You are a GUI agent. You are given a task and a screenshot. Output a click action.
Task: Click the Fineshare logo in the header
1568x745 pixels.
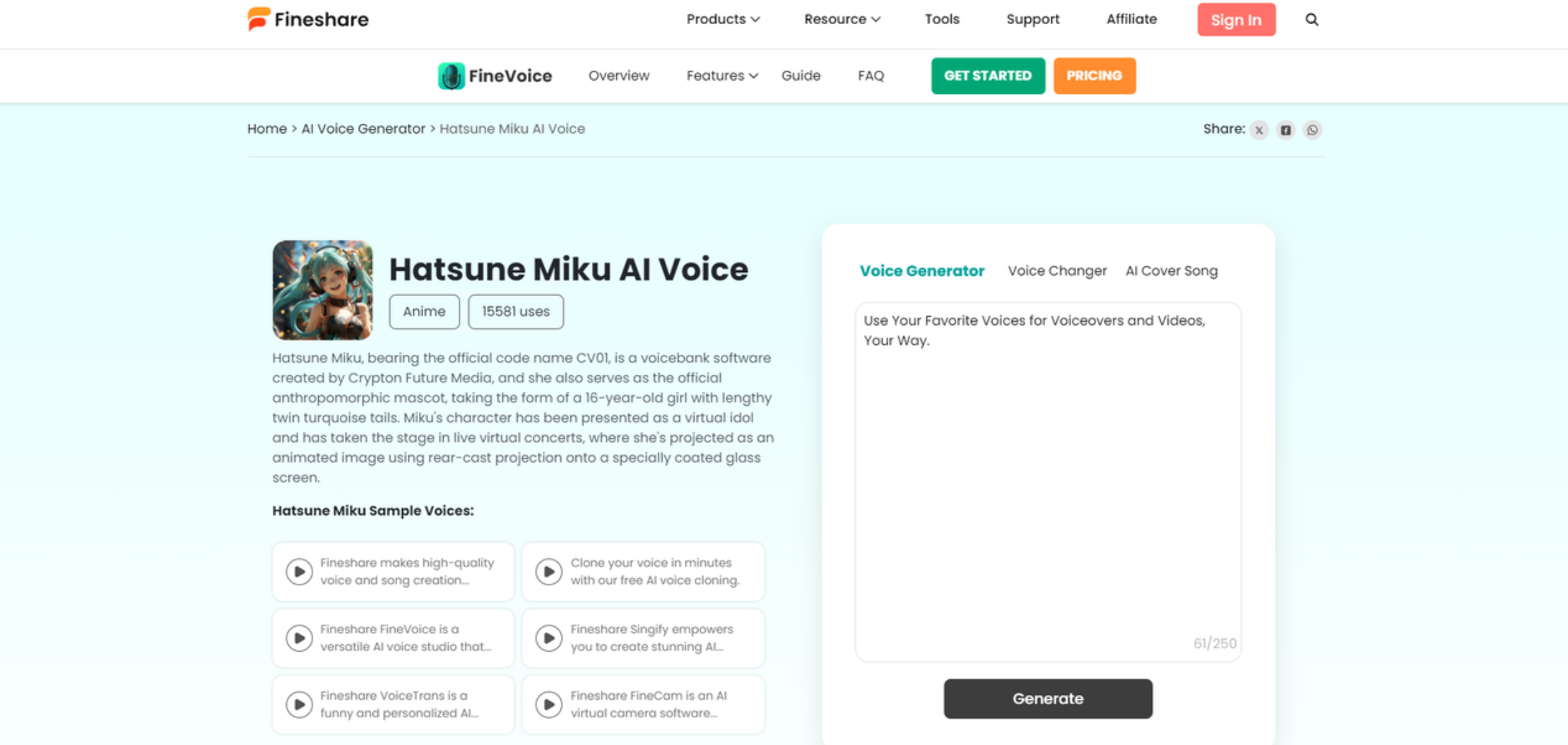pos(307,19)
